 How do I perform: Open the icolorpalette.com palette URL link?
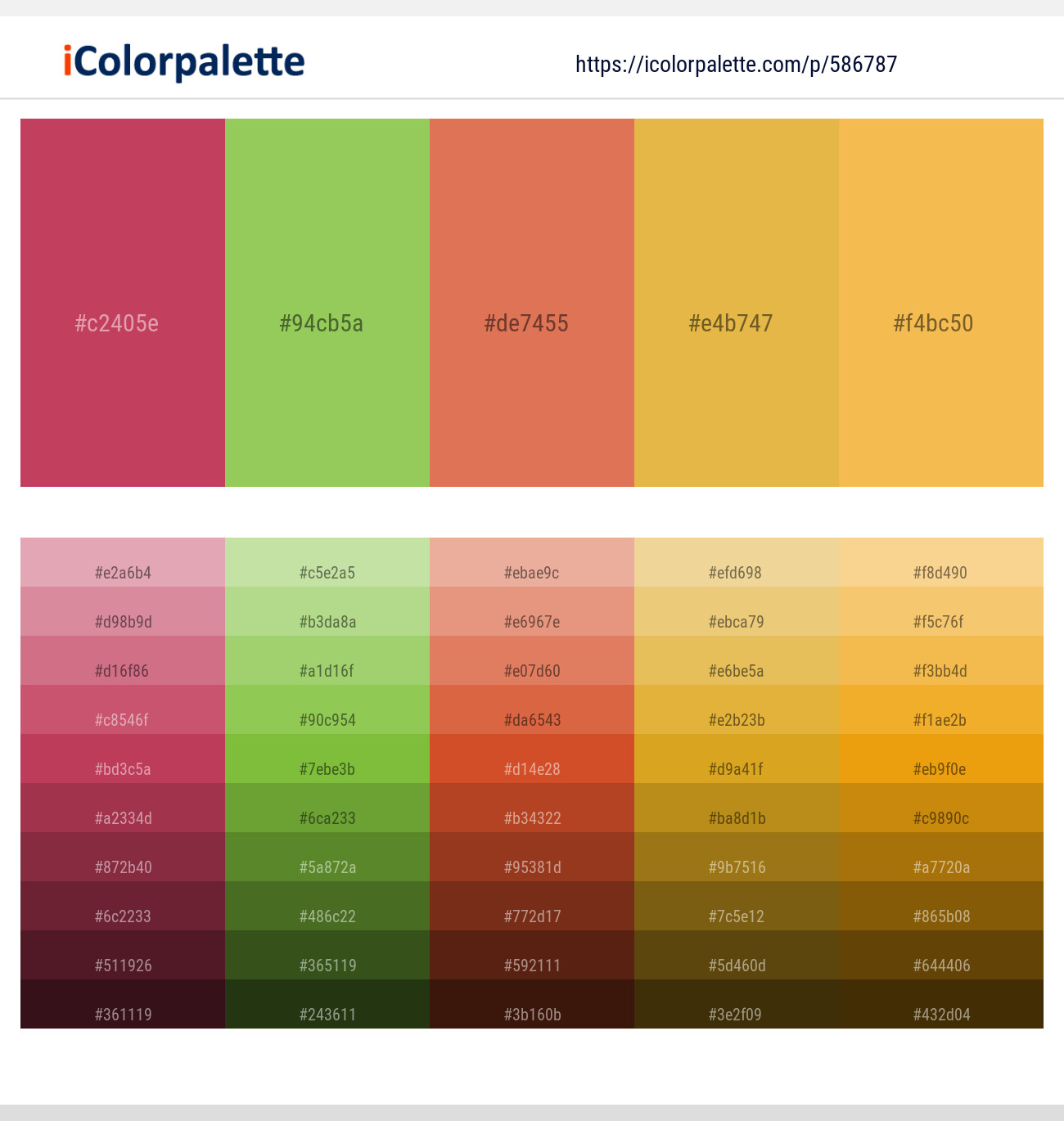735,65
